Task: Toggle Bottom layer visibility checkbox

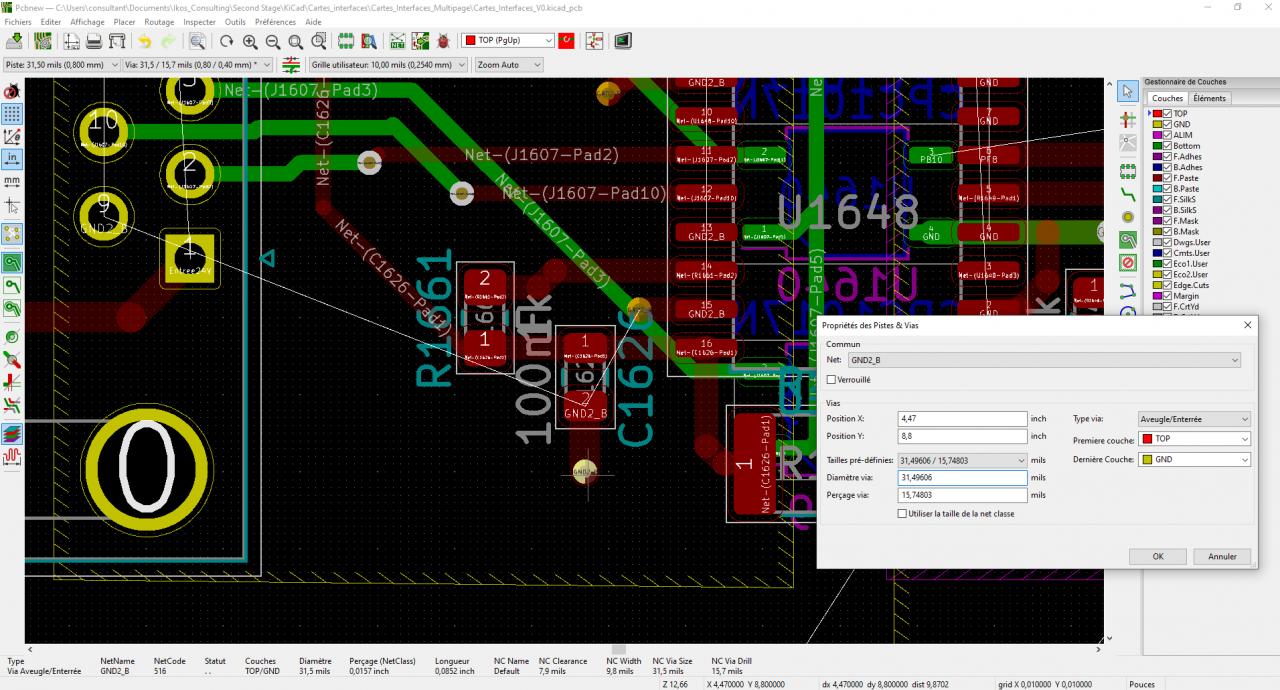Action: pyautogui.click(x=1168, y=146)
